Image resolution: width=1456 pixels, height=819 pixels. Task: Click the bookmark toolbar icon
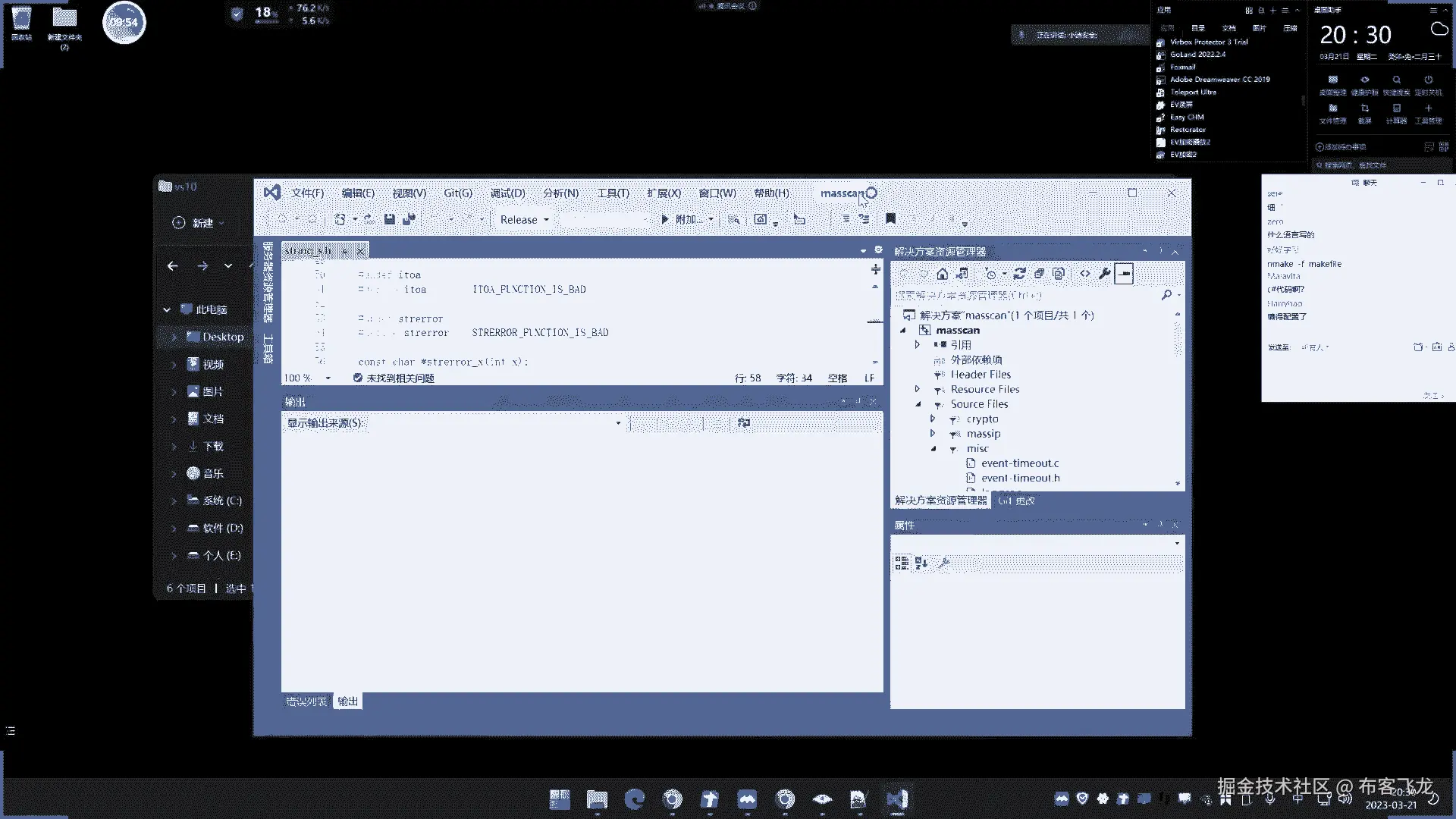(x=890, y=219)
